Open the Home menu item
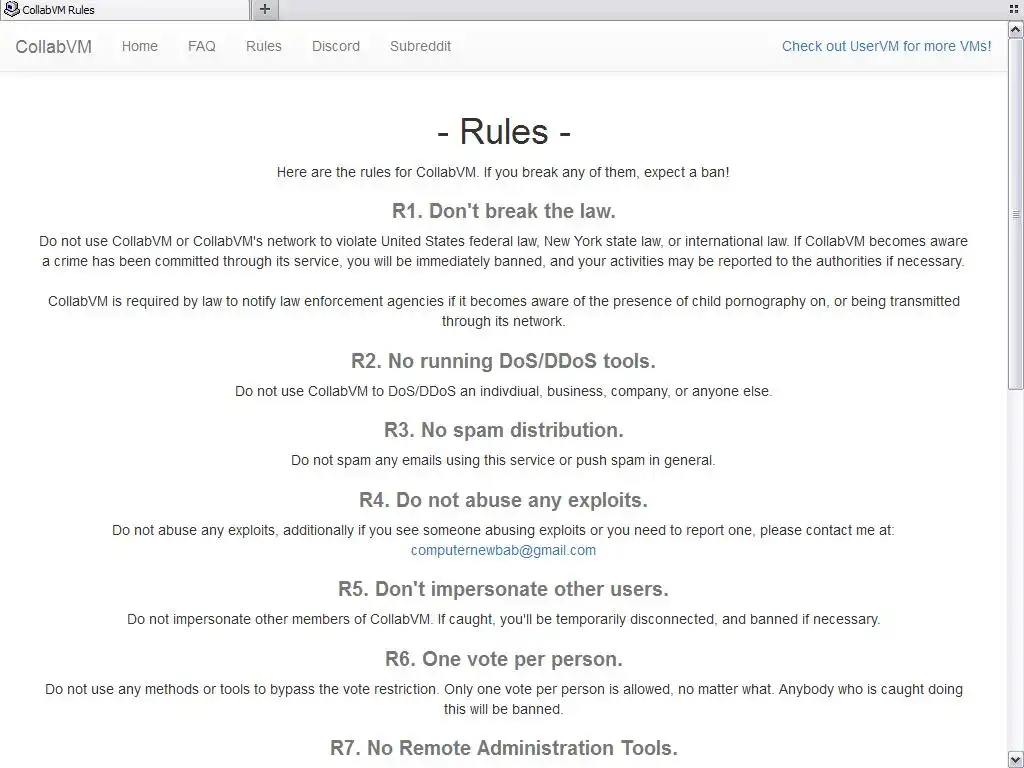The height and width of the screenshot is (768, 1024). pyautogui.click(x=140, y=46)
